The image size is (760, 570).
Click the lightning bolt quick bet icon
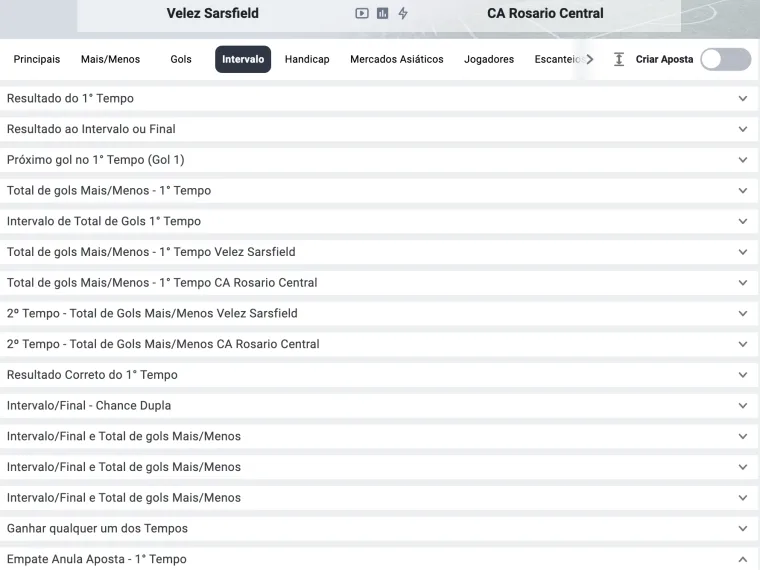[403, 14]
